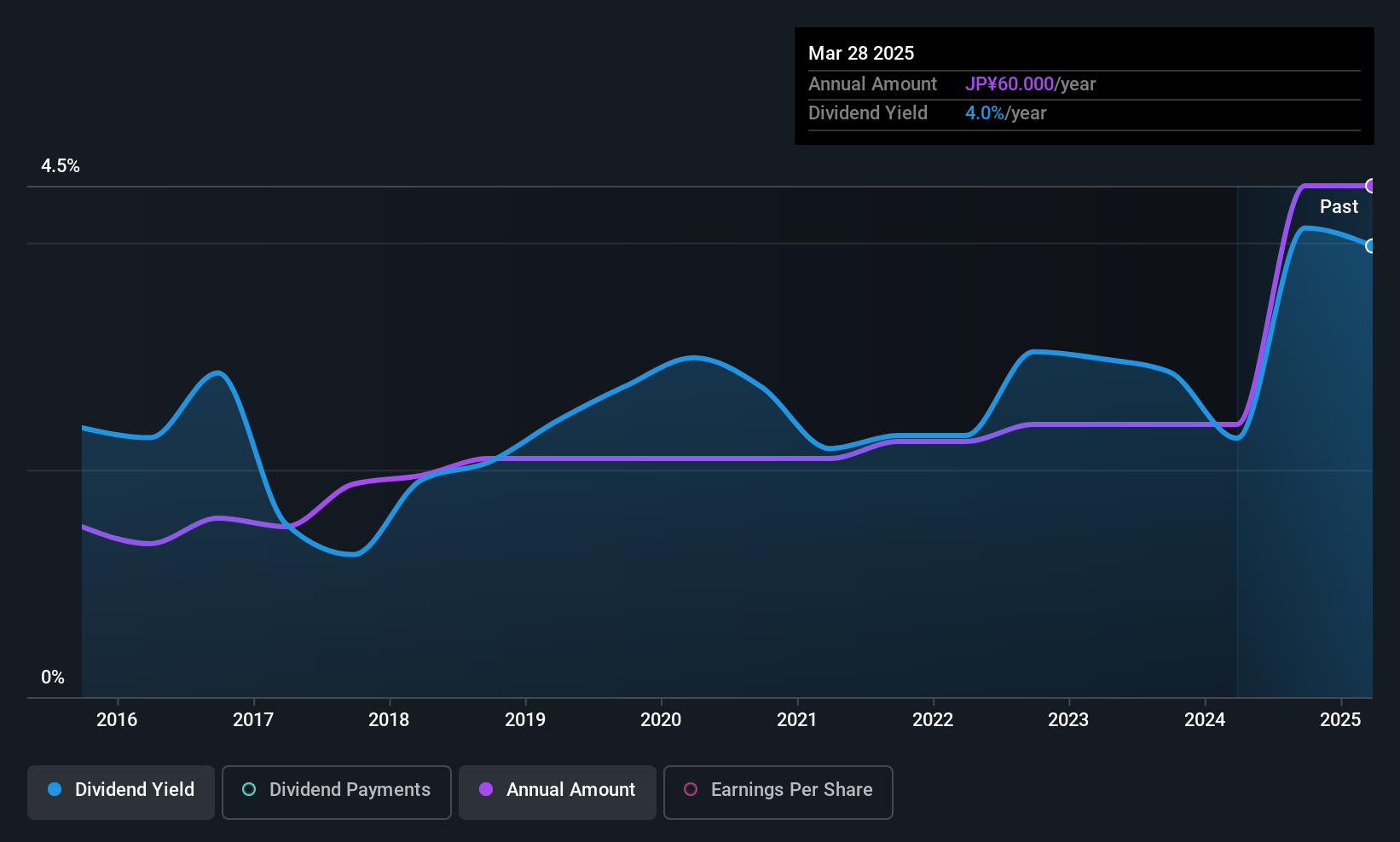Click the 2024 x-axis label
The image size is (1400, 842).
pyautogui.click(x=1205, y=719)
